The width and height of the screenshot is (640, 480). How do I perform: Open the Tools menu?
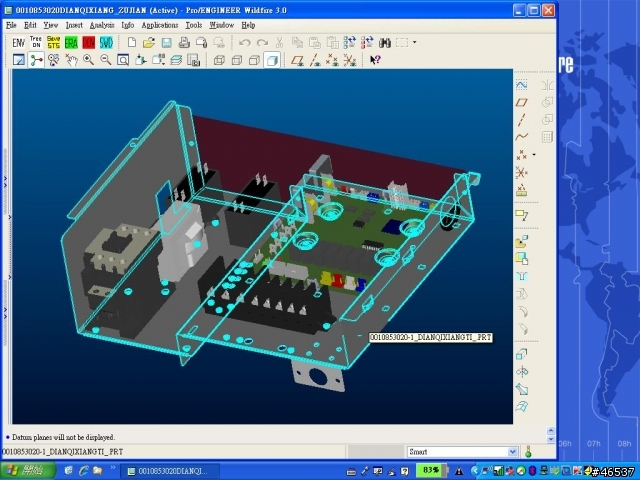[x=193, y=25]
